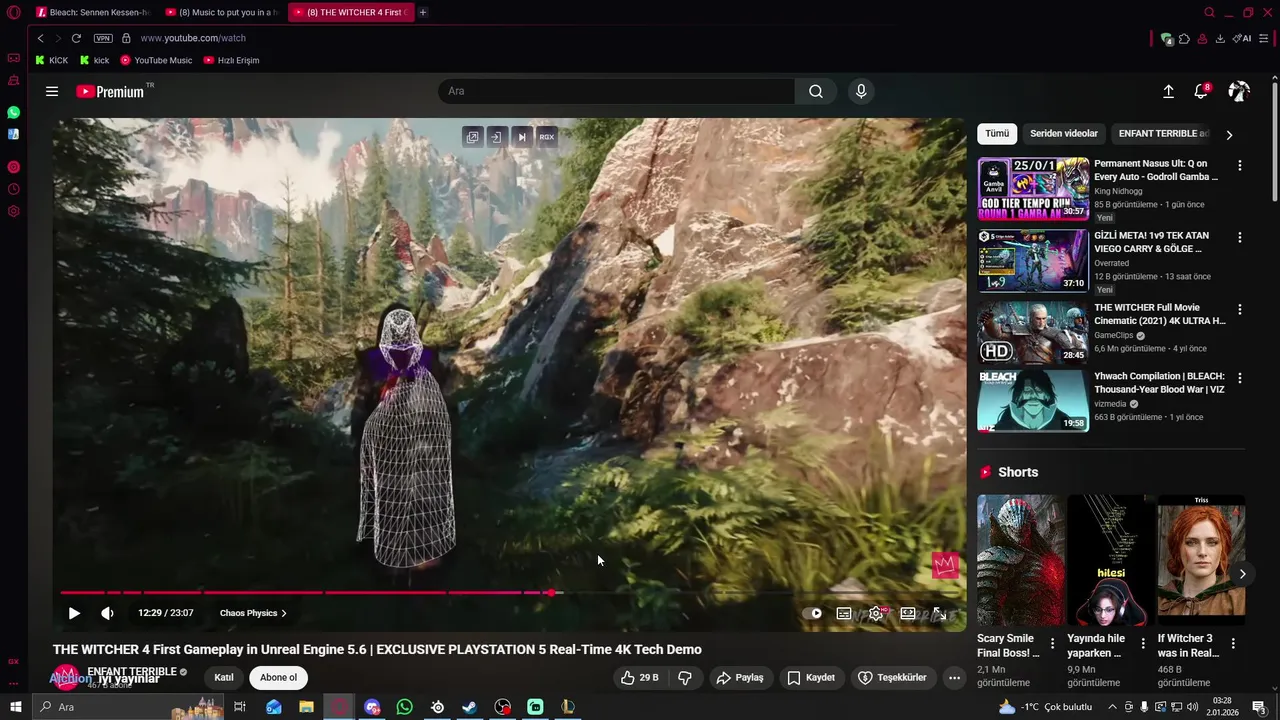Switch to Music to put you tab

222,12
